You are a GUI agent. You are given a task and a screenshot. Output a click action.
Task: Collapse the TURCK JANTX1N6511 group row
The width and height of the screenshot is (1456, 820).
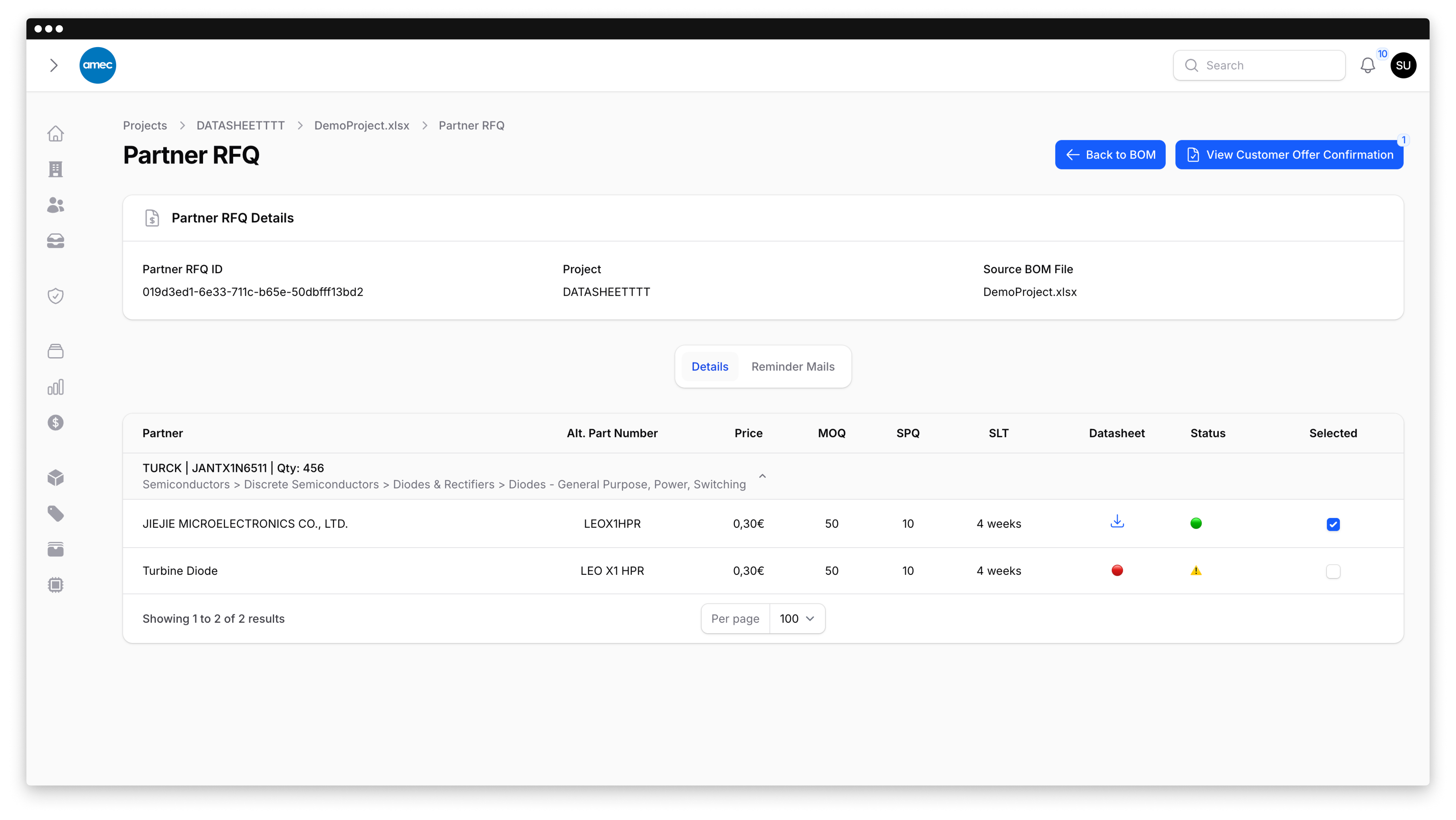point(762,476)
